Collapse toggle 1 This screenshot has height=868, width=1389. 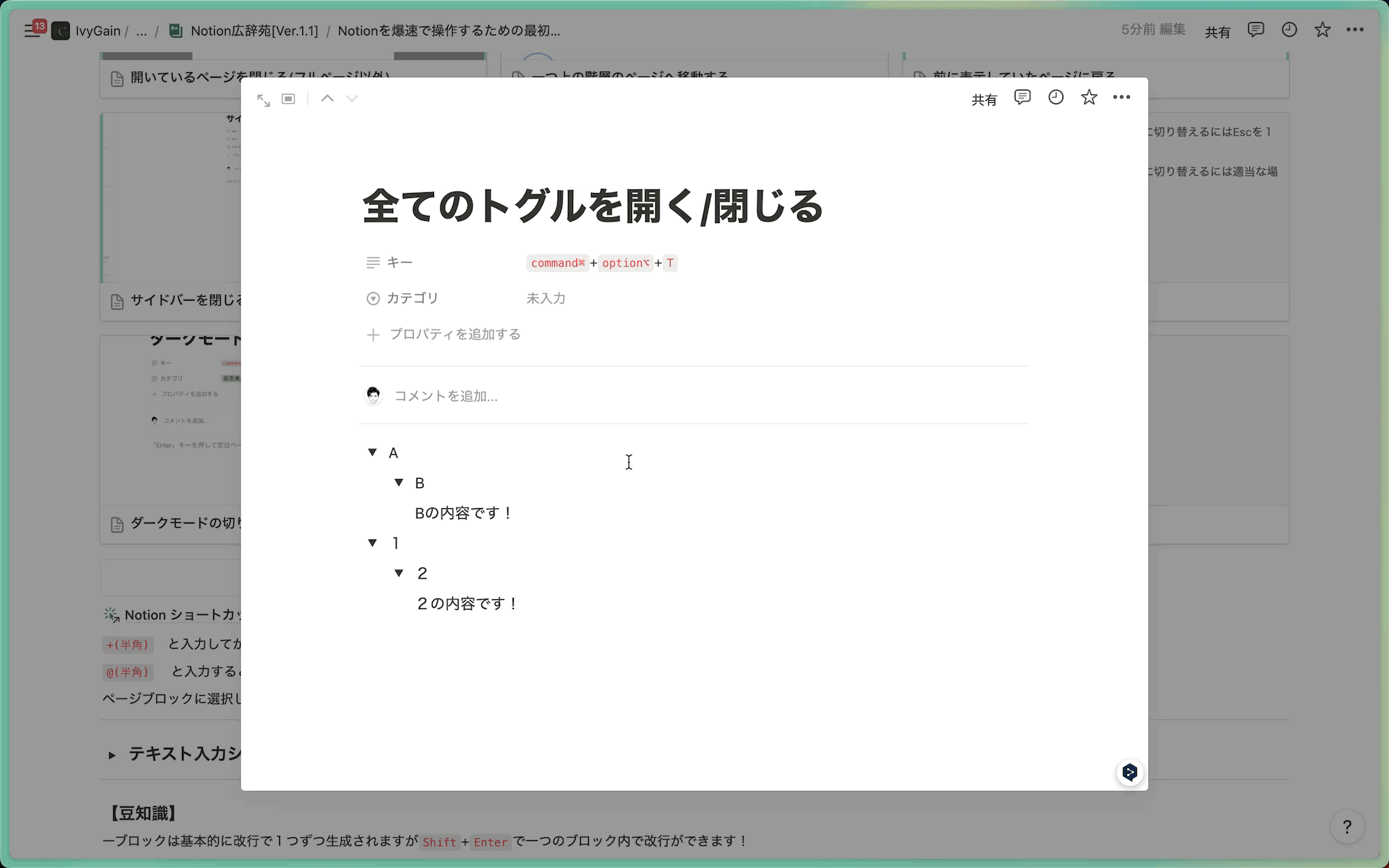click(372, 543)
